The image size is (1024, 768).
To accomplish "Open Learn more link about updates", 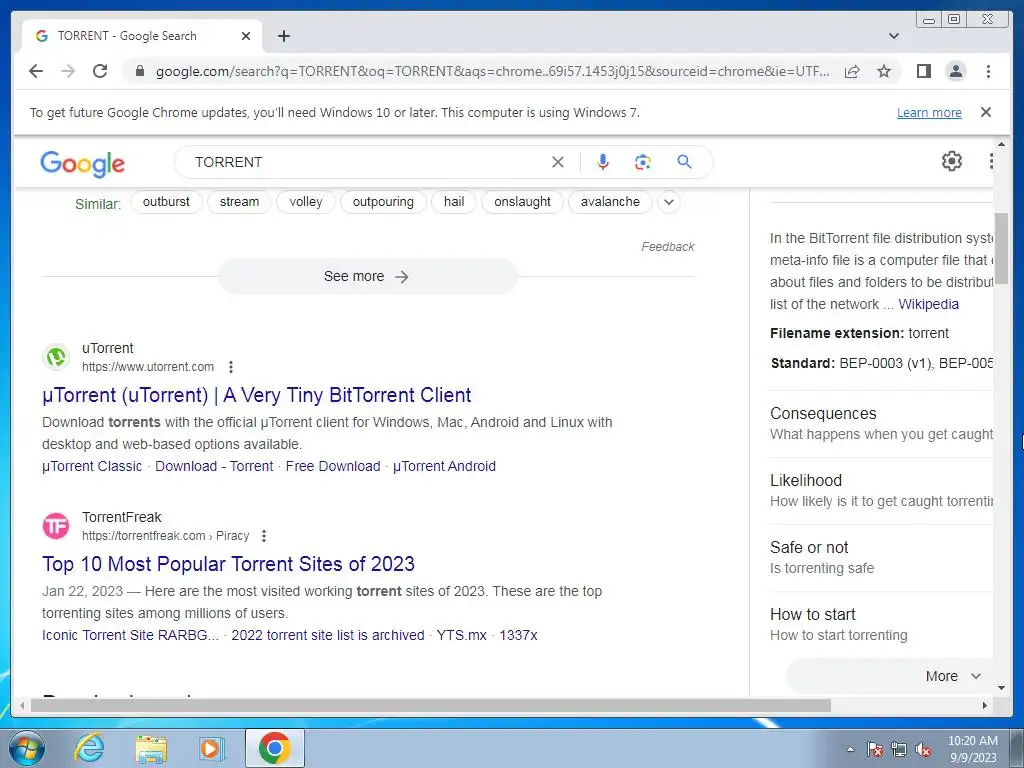I will (x=929, y=112).
